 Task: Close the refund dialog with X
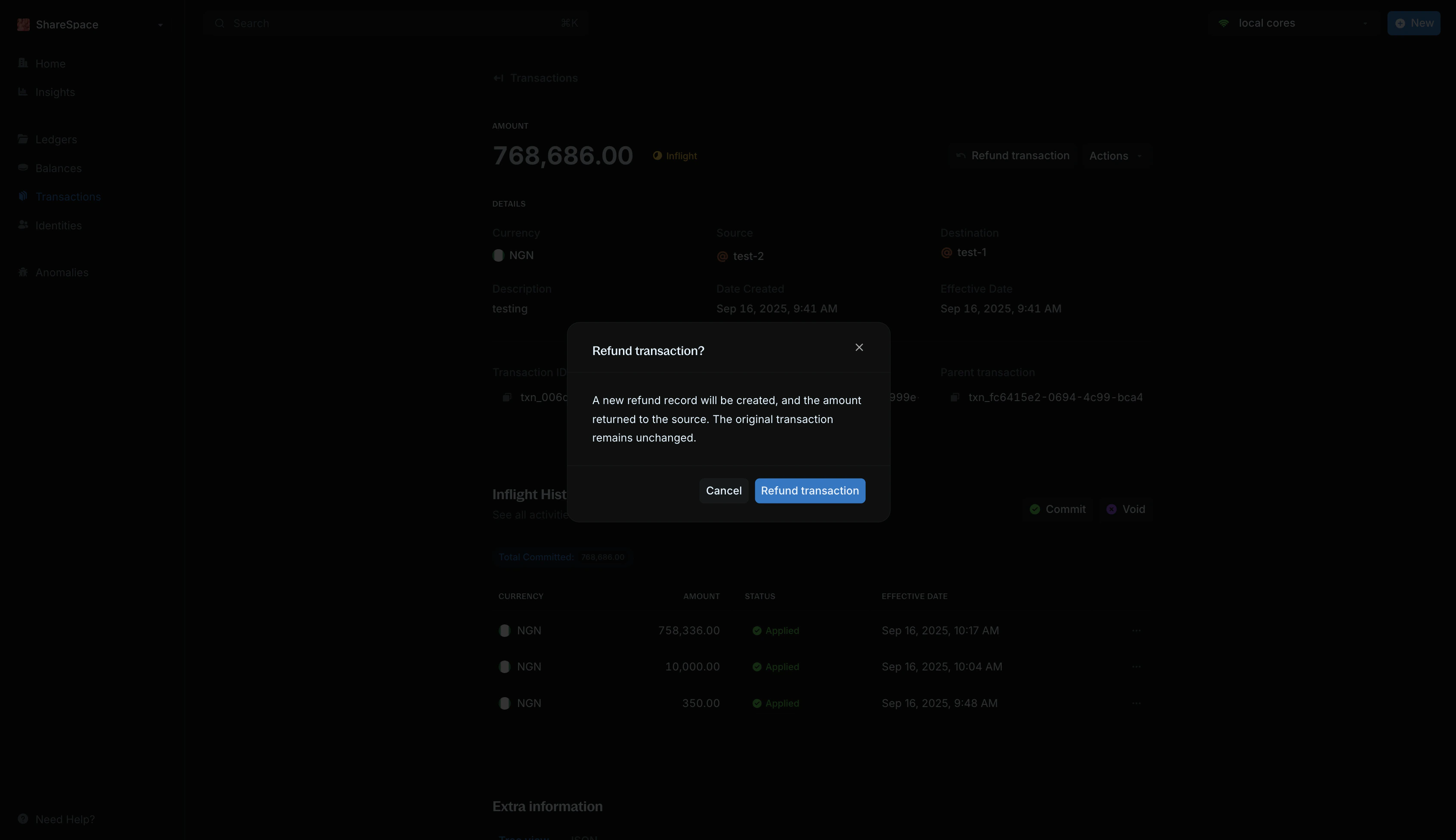point(859,347)
